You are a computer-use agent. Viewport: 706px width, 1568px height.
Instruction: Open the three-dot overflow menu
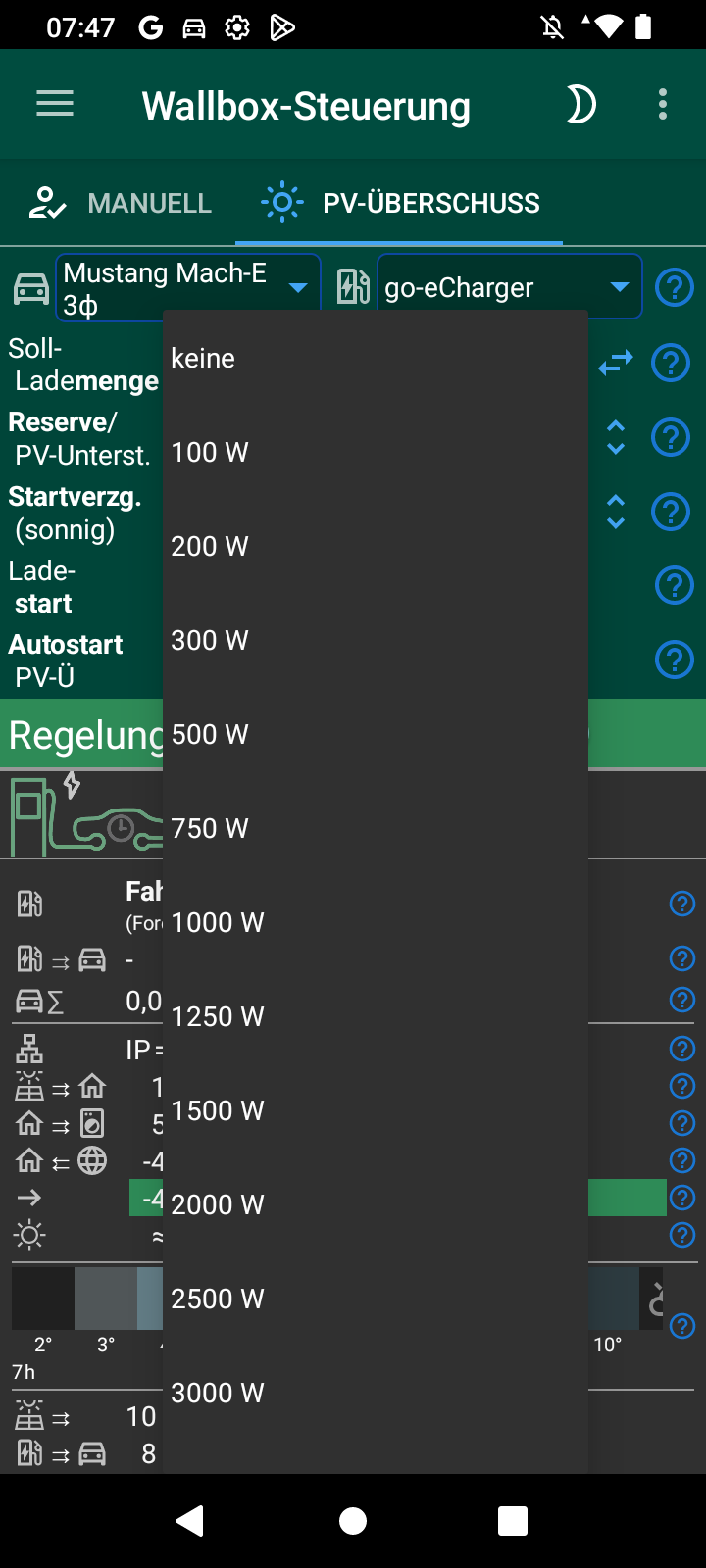coord(662,104)
